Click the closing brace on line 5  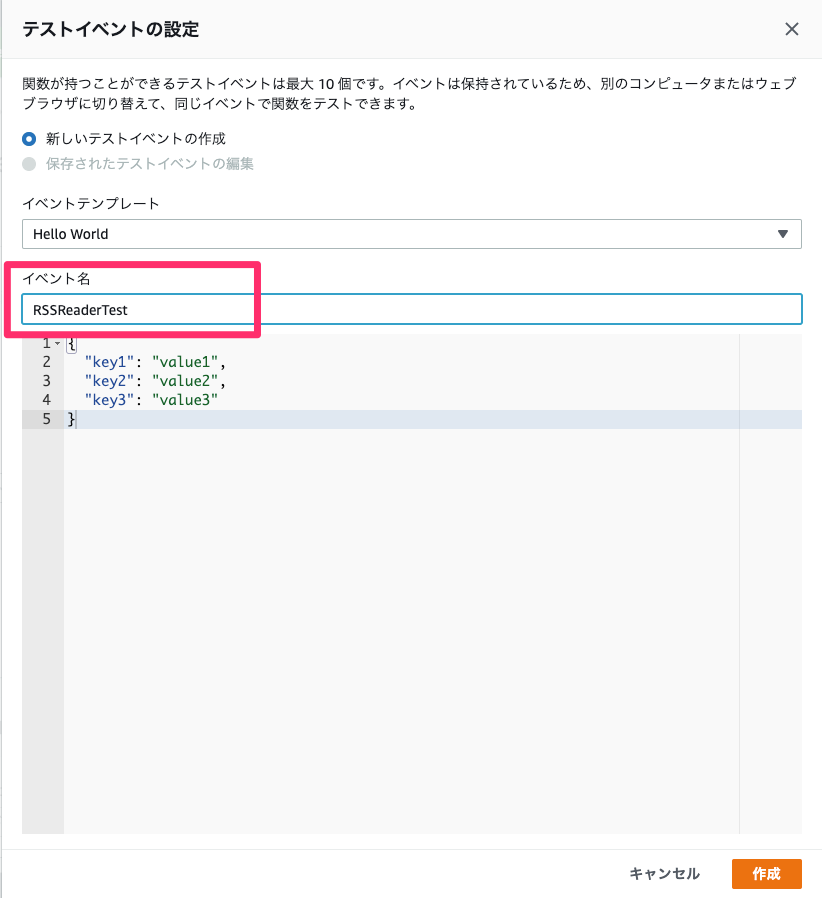[x=69, y=418]
